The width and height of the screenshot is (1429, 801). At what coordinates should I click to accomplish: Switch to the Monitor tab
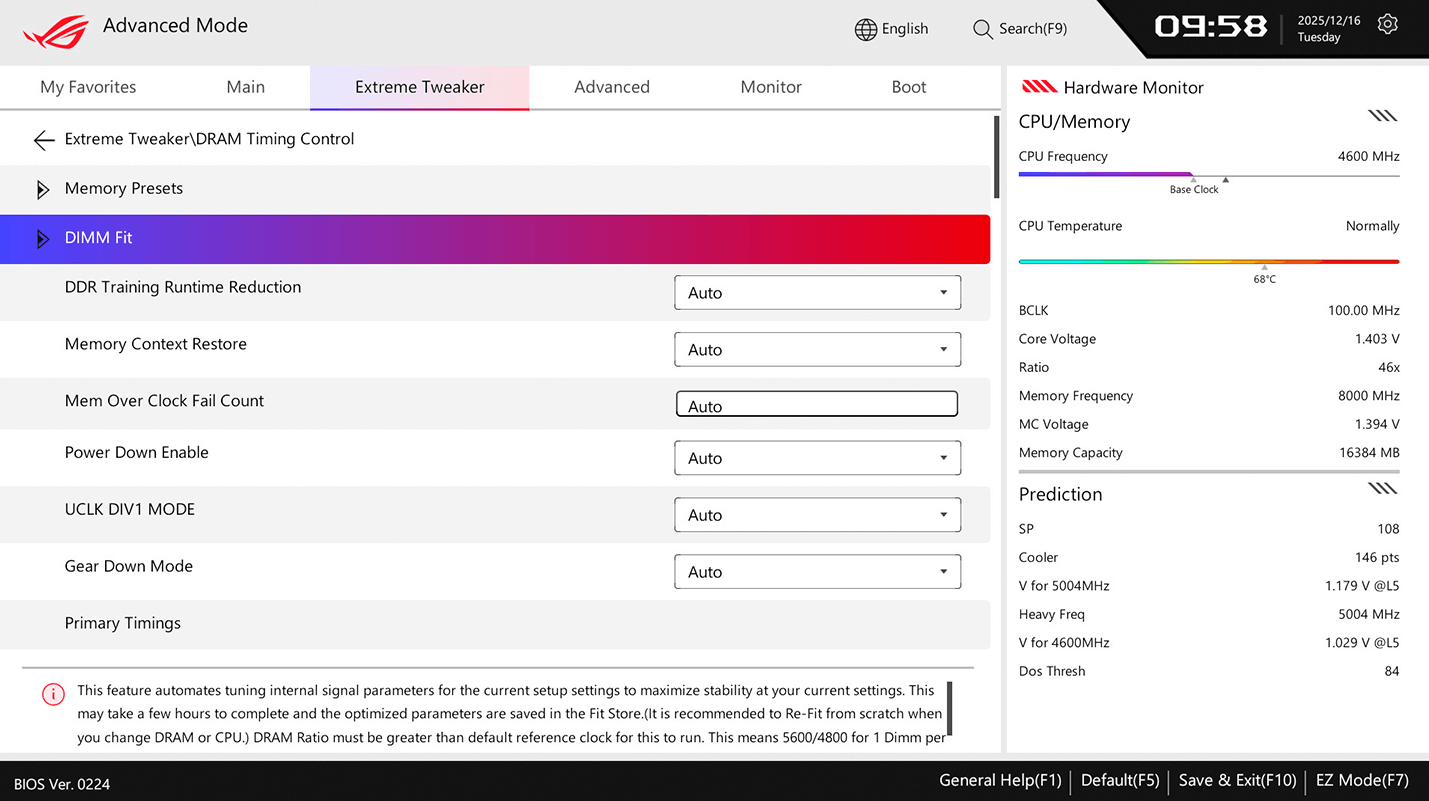coord(770,87)
